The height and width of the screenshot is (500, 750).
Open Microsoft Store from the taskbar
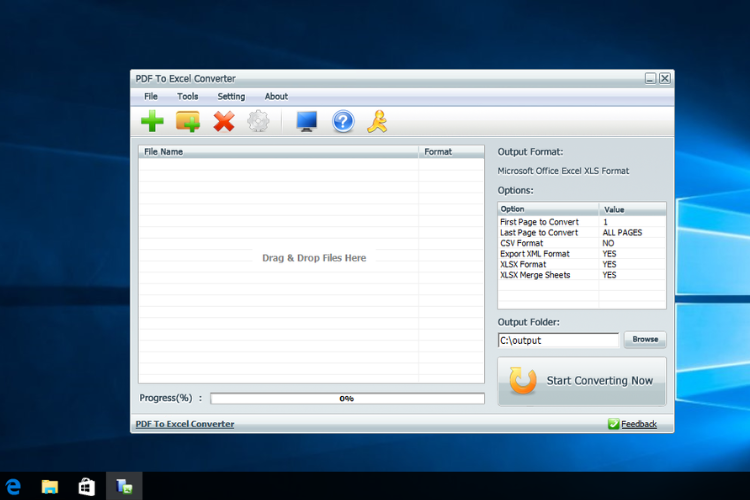point(87,487)
